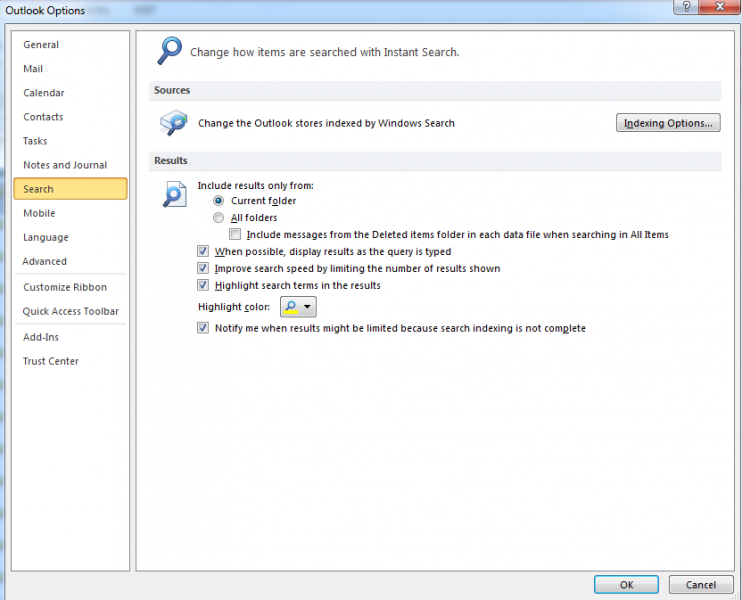742x600 pixels.
Task: Go to Advanced options category
Action: click(x=45, y=261)
